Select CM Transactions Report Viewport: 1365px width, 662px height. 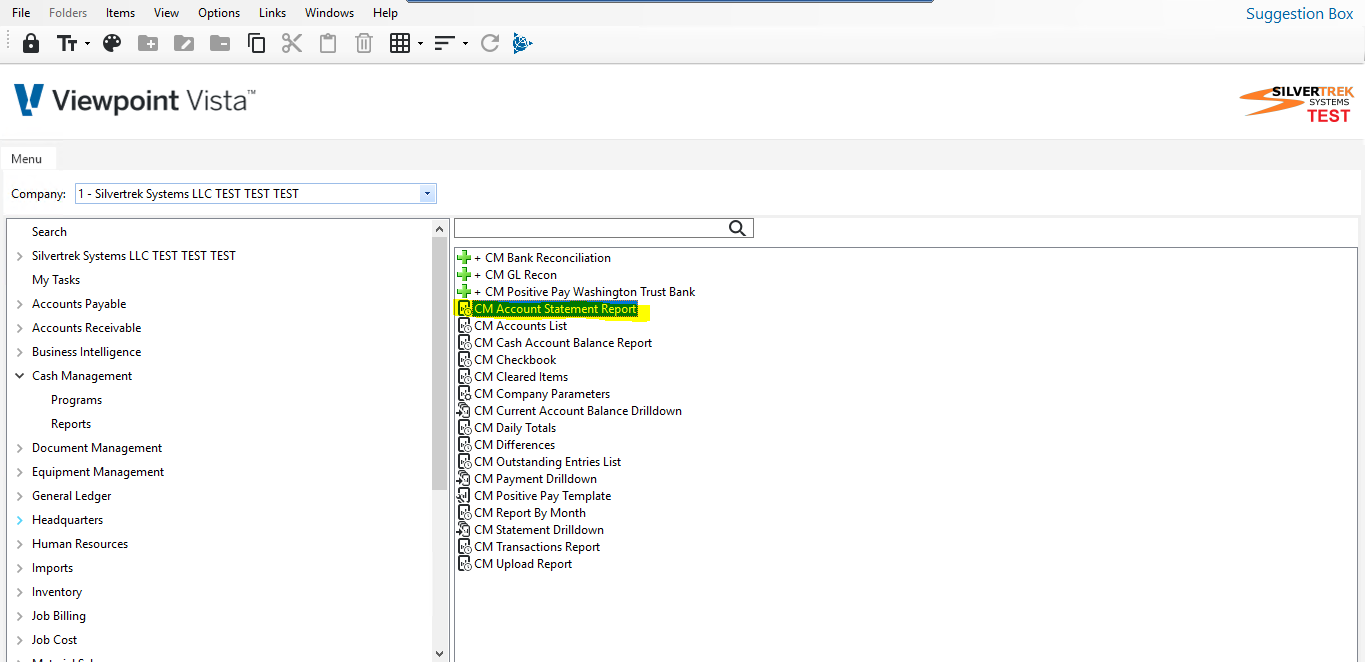[x=537, y=547]
